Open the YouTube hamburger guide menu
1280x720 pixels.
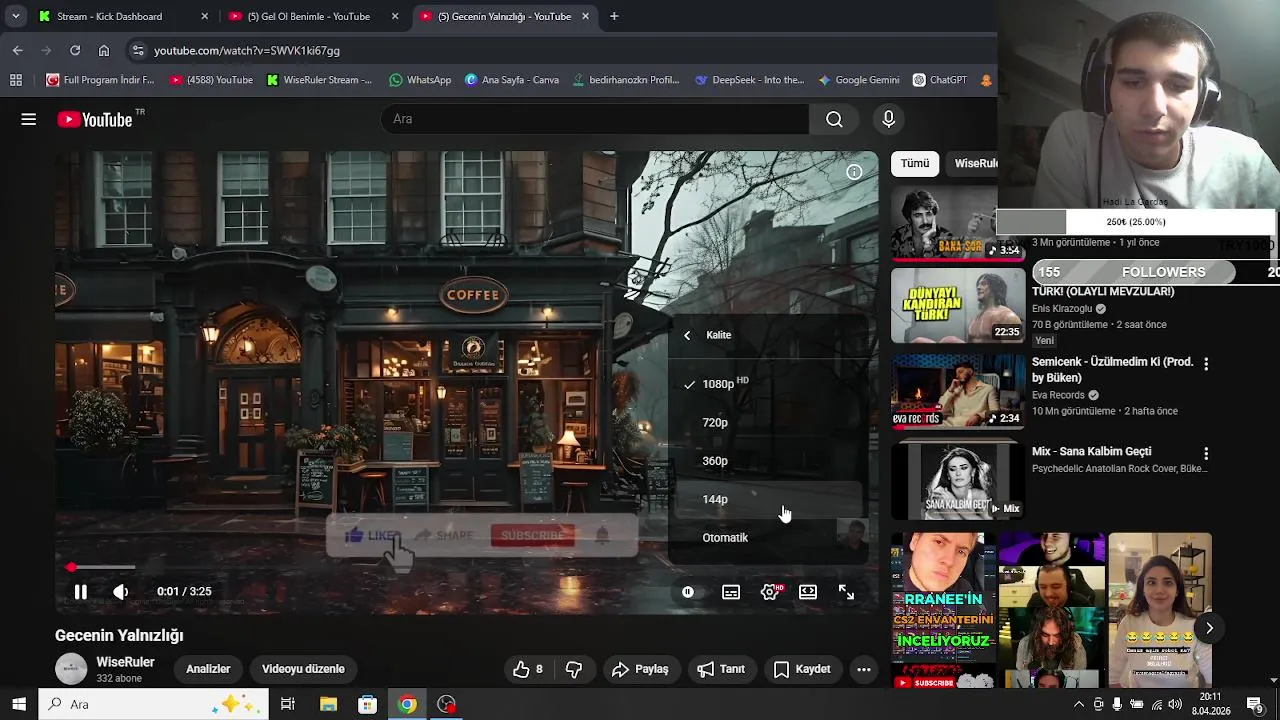tap(29, 120)
